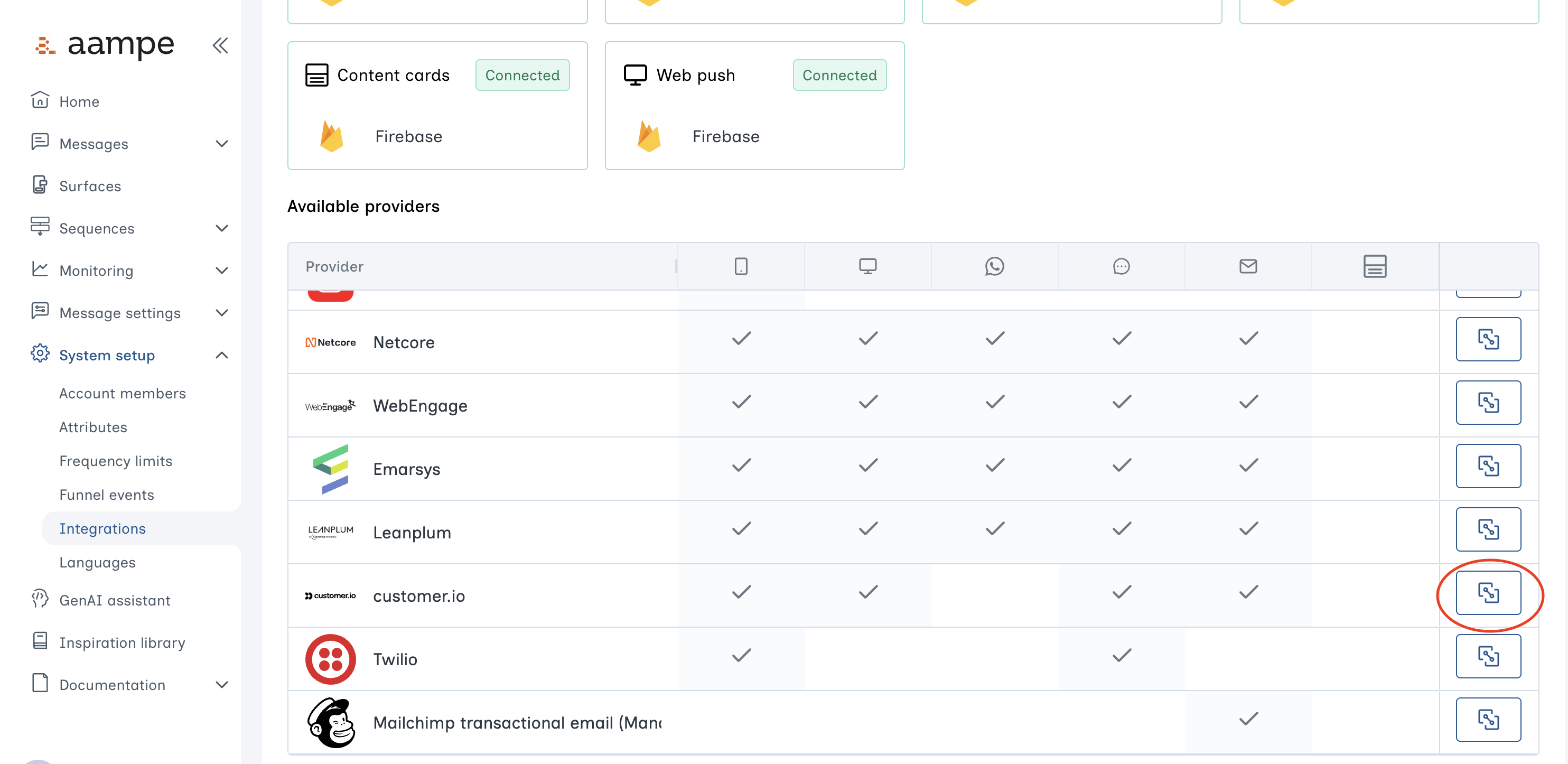
Task: Click the Twilio logo
Action: 331,658
